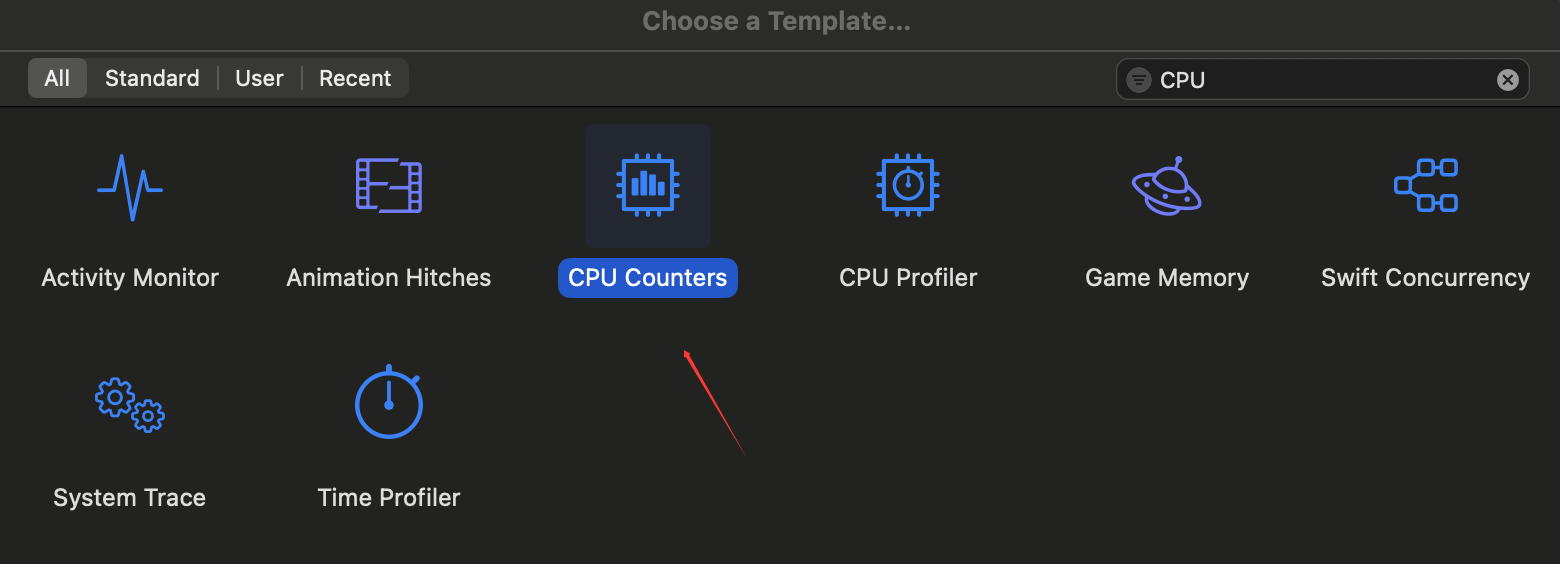Viewport: 1560px width, 564px height.
Task: Select the Game Memory UFO icon
Action: click(1166, 187)
